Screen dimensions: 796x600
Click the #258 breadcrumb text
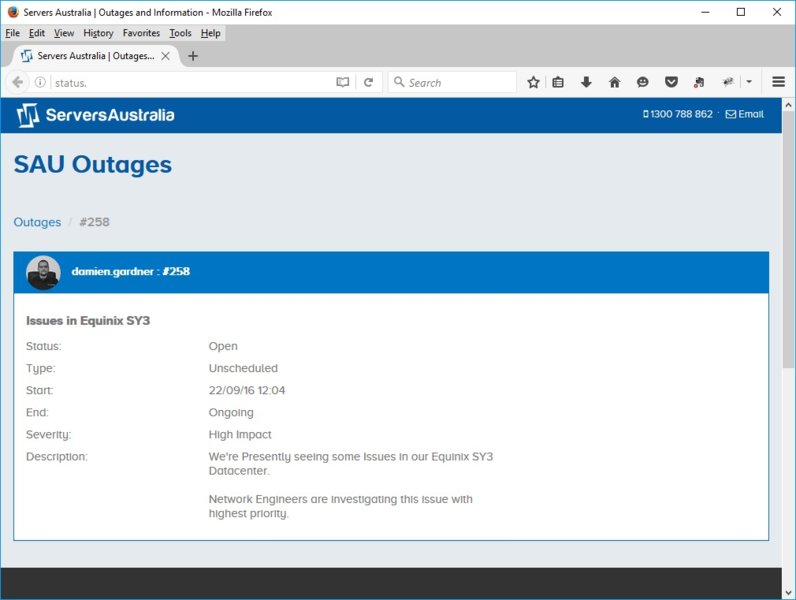[x=94, y=222]
